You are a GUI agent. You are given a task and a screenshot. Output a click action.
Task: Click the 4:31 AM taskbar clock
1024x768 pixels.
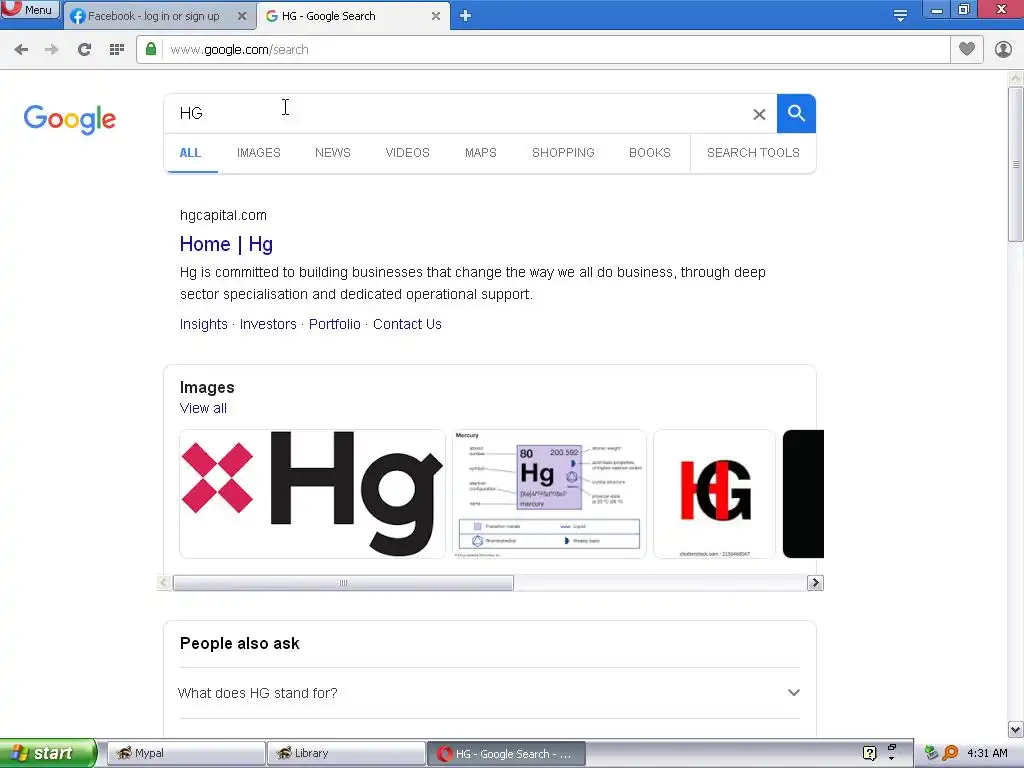point(987,753)
